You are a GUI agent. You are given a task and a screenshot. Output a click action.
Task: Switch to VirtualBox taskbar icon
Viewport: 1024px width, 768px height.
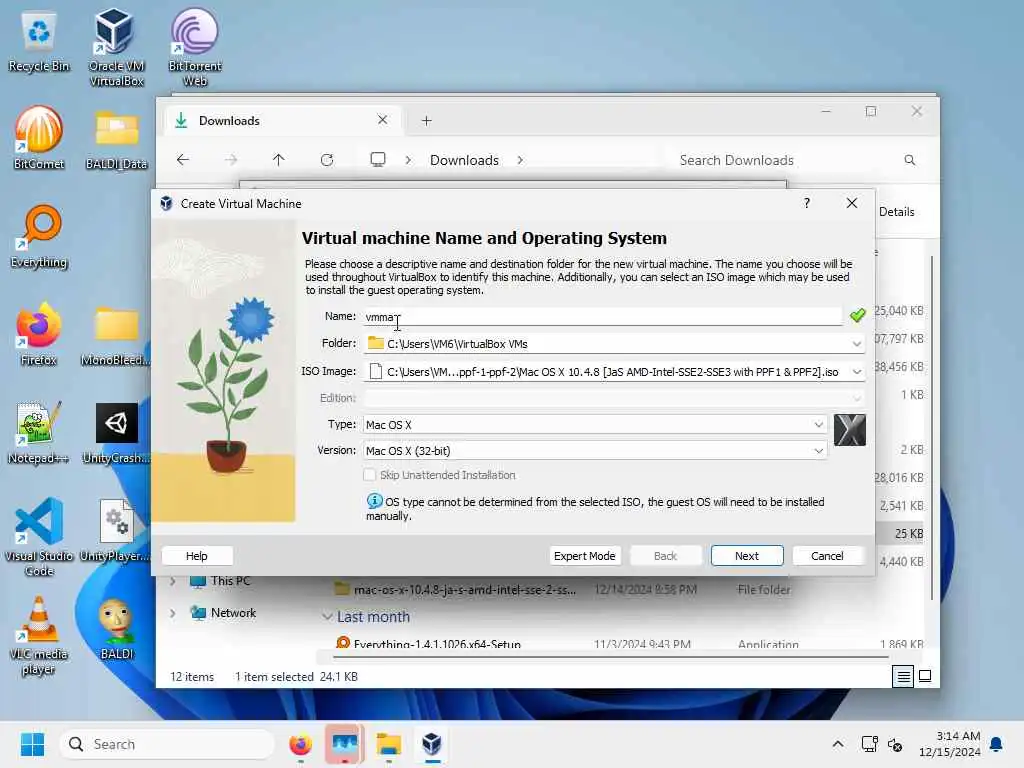432,744
